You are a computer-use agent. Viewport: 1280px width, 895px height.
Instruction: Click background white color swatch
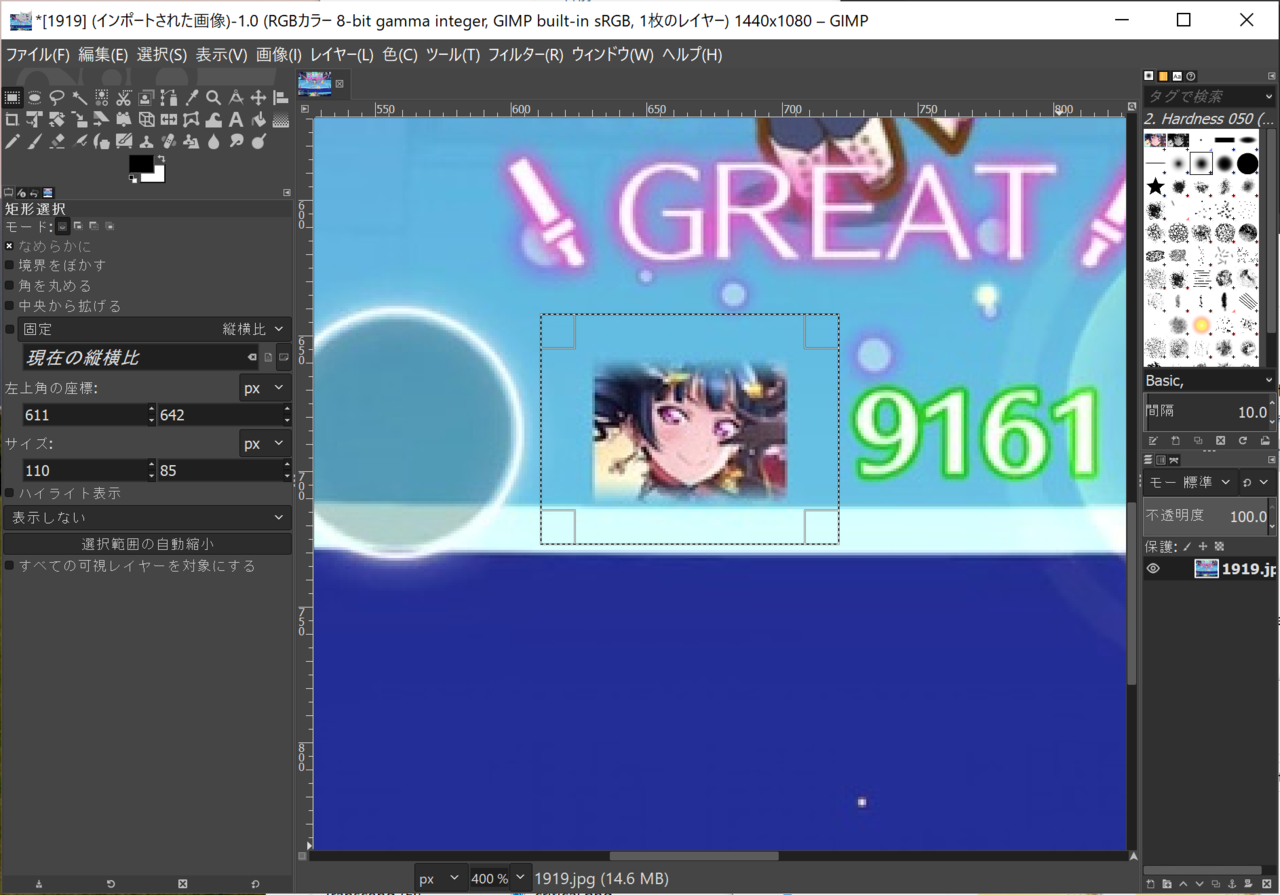[x=159, y=176]
